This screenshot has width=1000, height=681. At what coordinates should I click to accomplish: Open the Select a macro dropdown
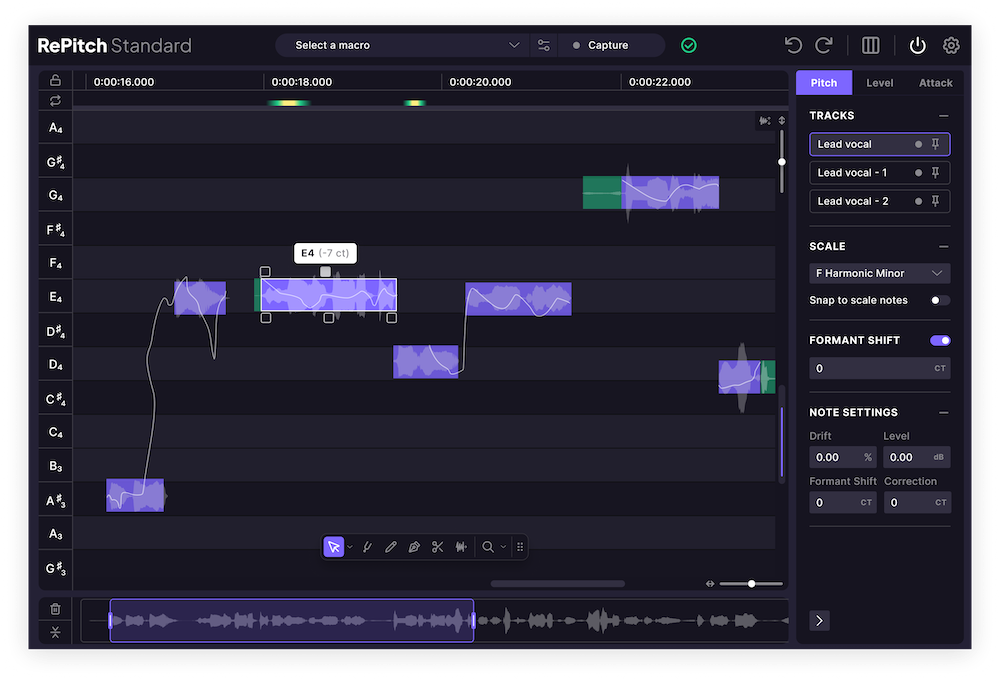coord(402,45)
